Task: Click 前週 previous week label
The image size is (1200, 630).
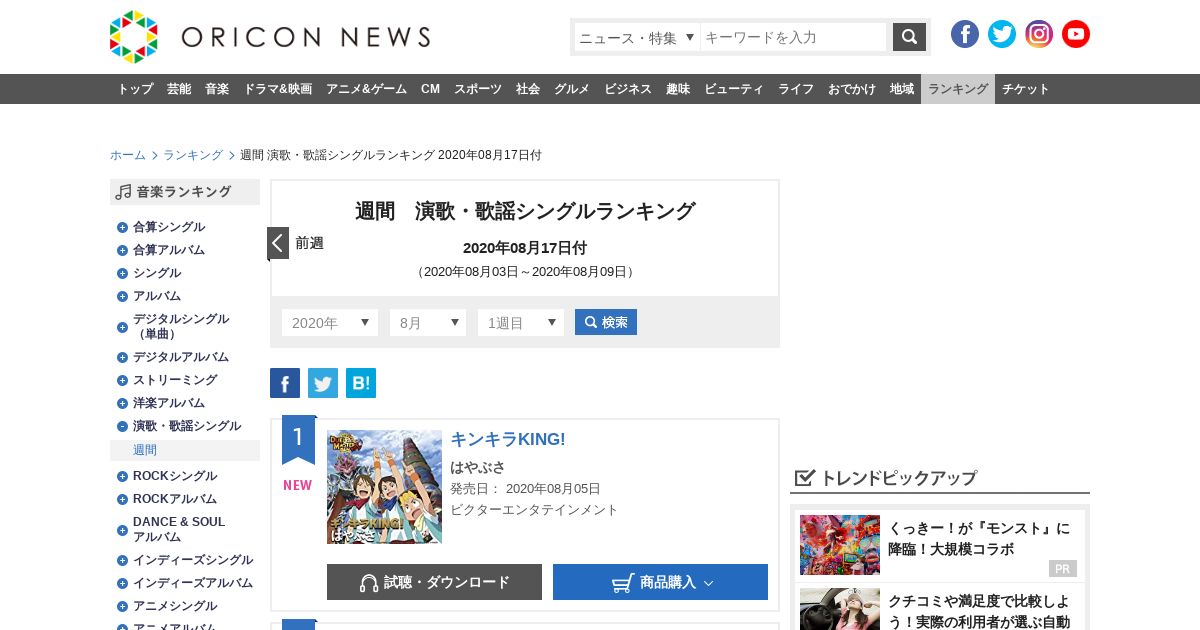Action: coord(309,243)
